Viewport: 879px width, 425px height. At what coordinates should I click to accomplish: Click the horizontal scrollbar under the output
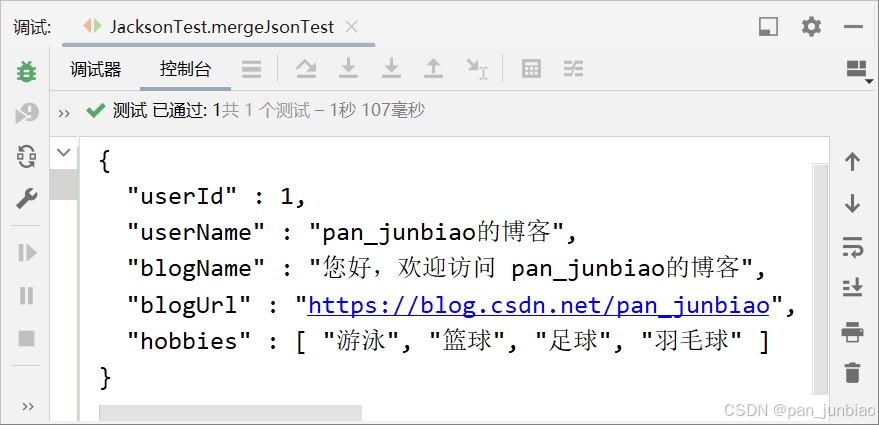(230, 413)
